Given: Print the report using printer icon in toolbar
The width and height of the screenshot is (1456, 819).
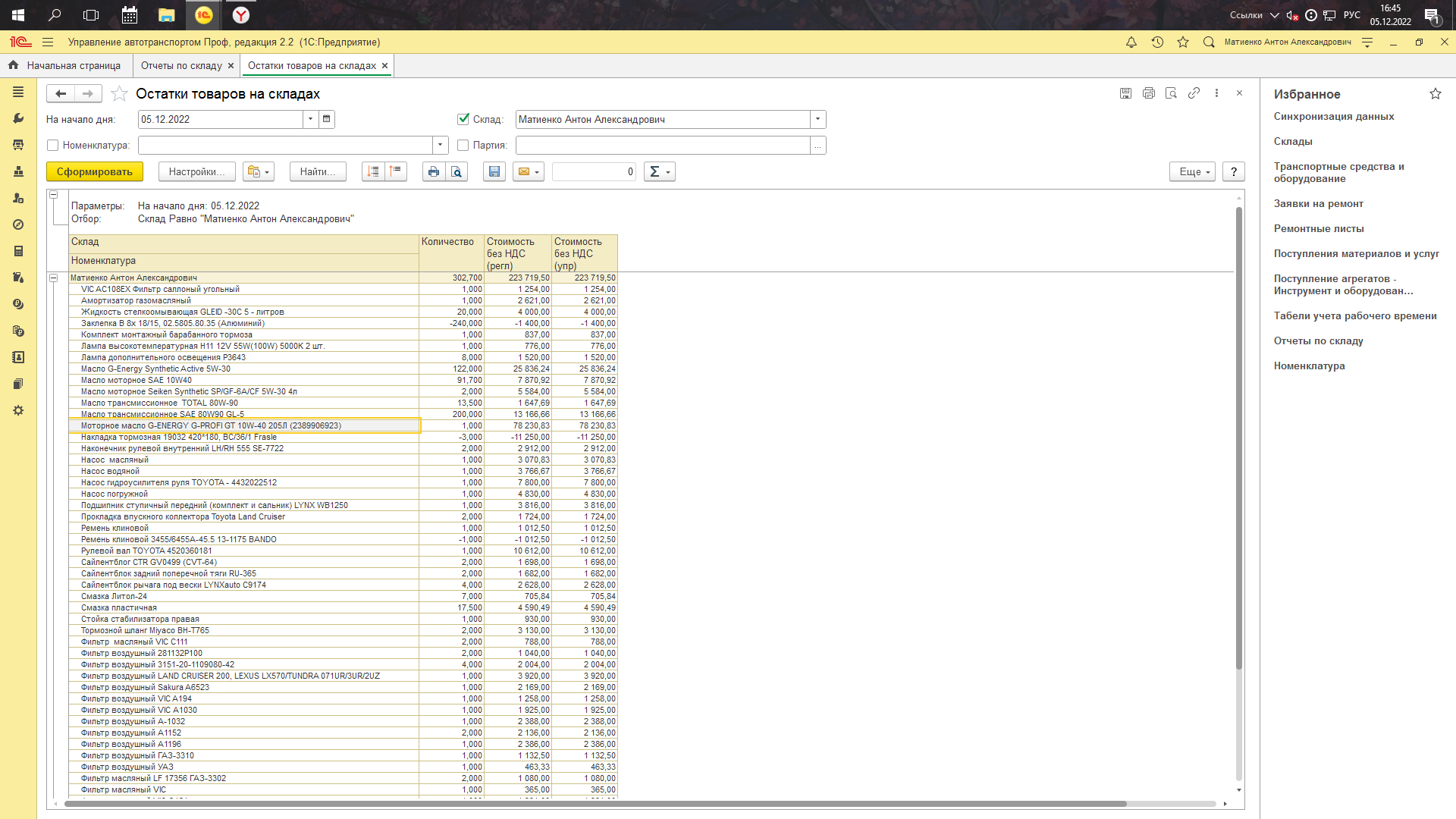Looking at the screenshot, I should click(x=433, y=171).
